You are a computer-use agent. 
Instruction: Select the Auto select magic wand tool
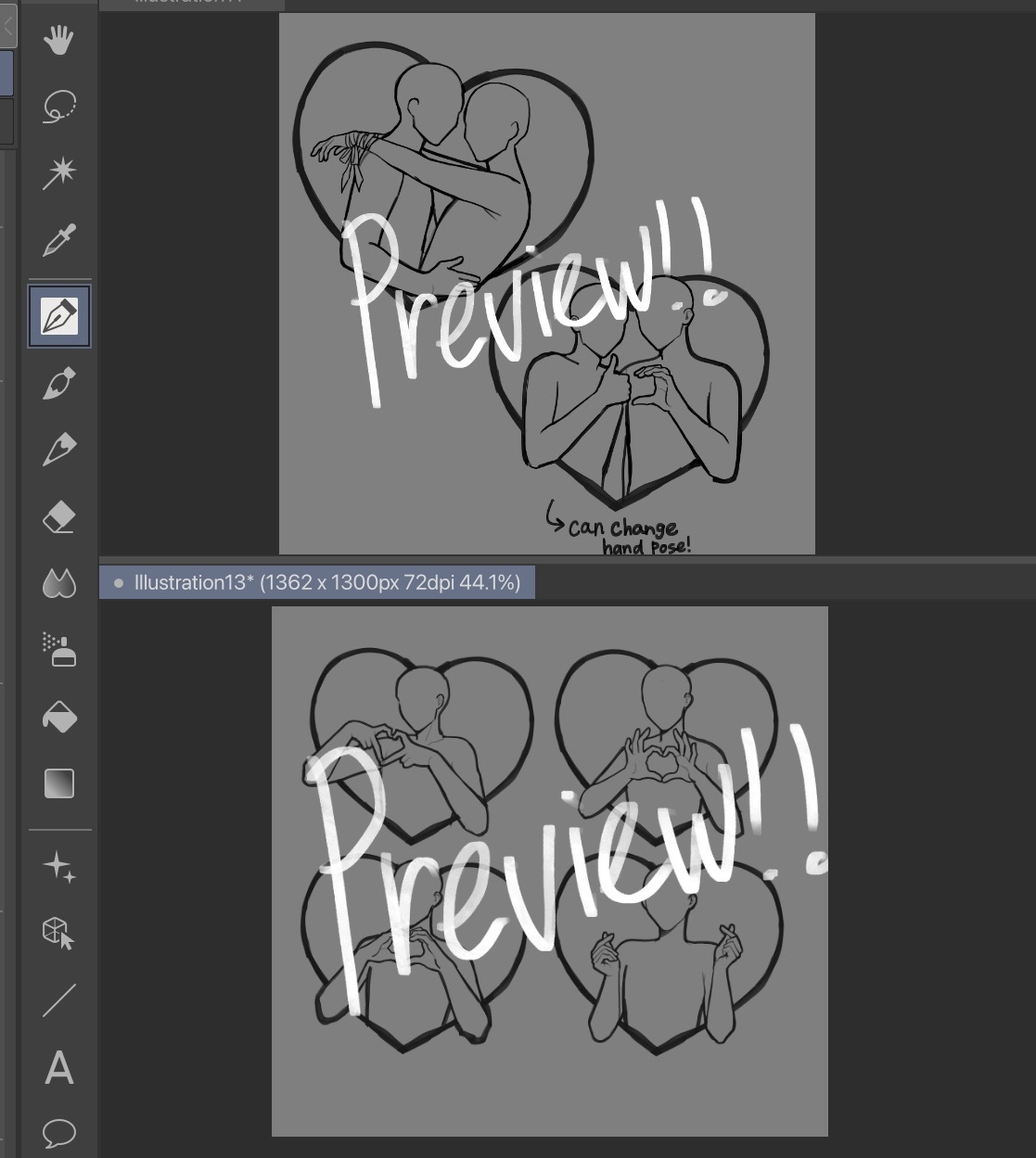tap(58, 172)
